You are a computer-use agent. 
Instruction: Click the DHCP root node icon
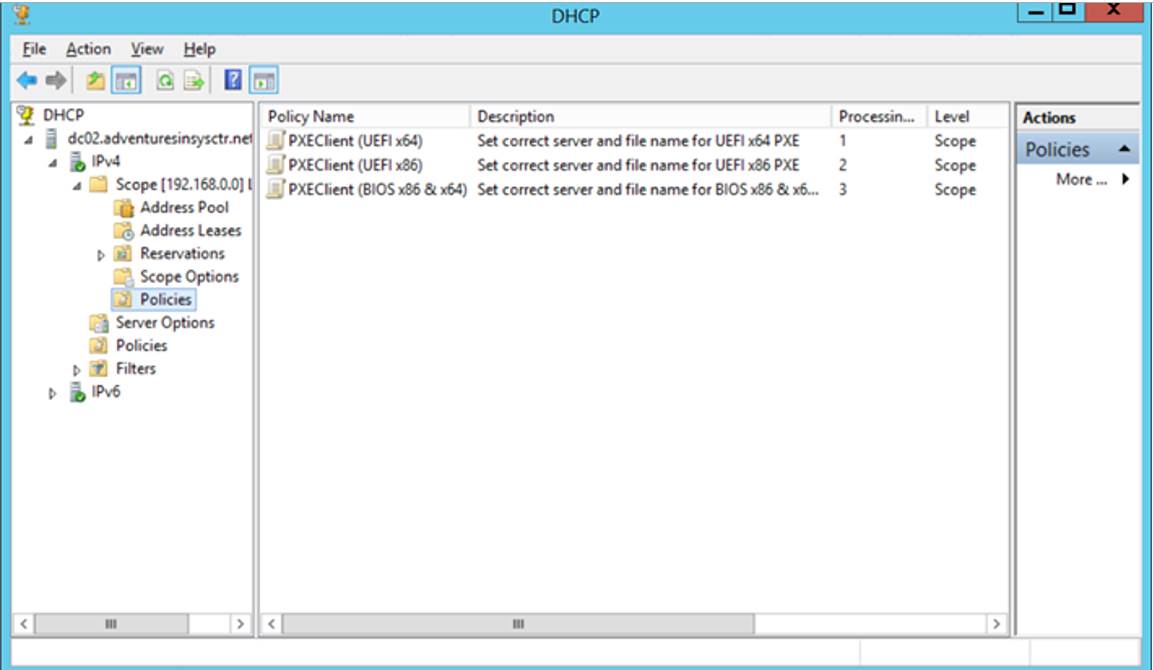click(26, 115)
